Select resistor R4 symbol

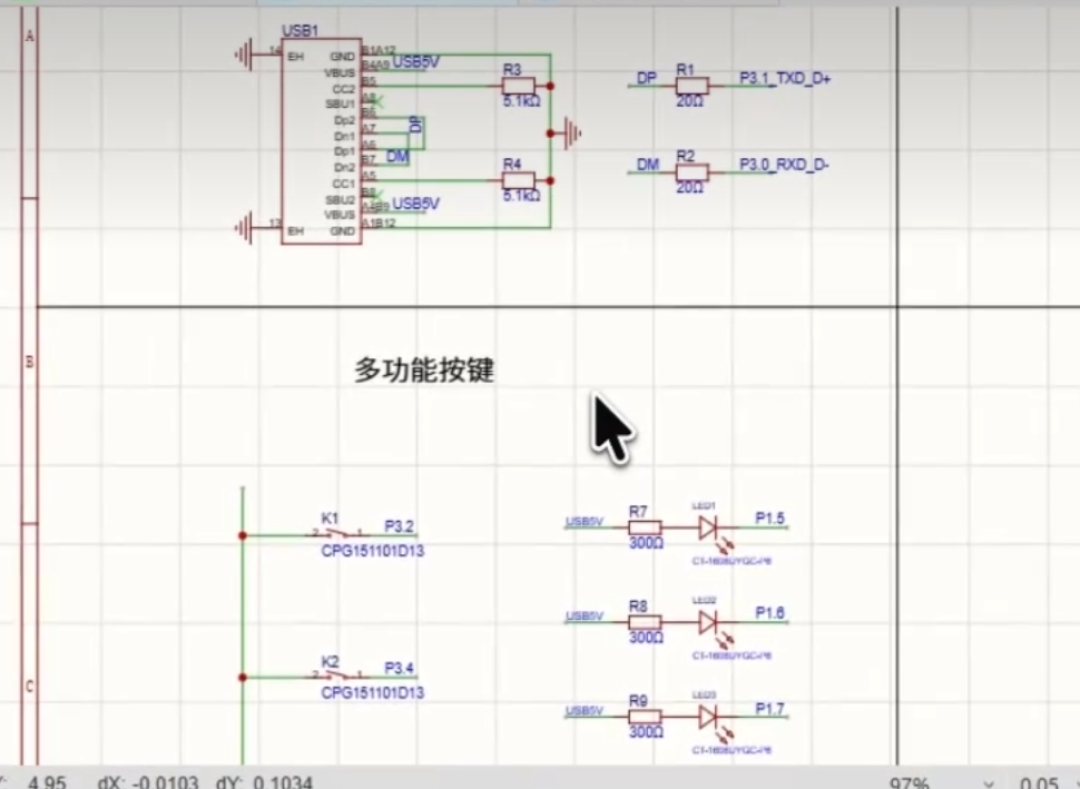click(x=519, y=180)
